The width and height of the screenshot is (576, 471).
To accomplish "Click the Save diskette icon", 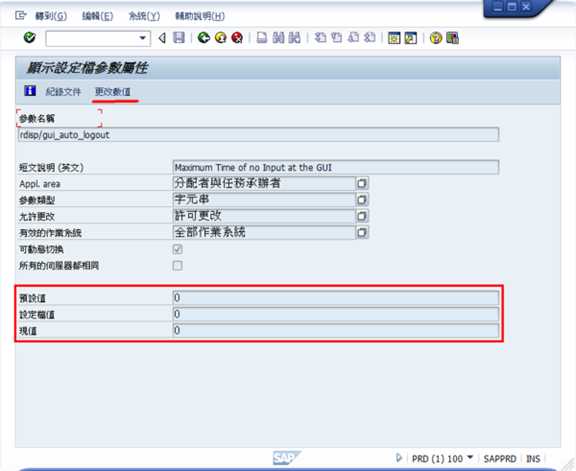I will pyautogui.click(x=179, y=37).
